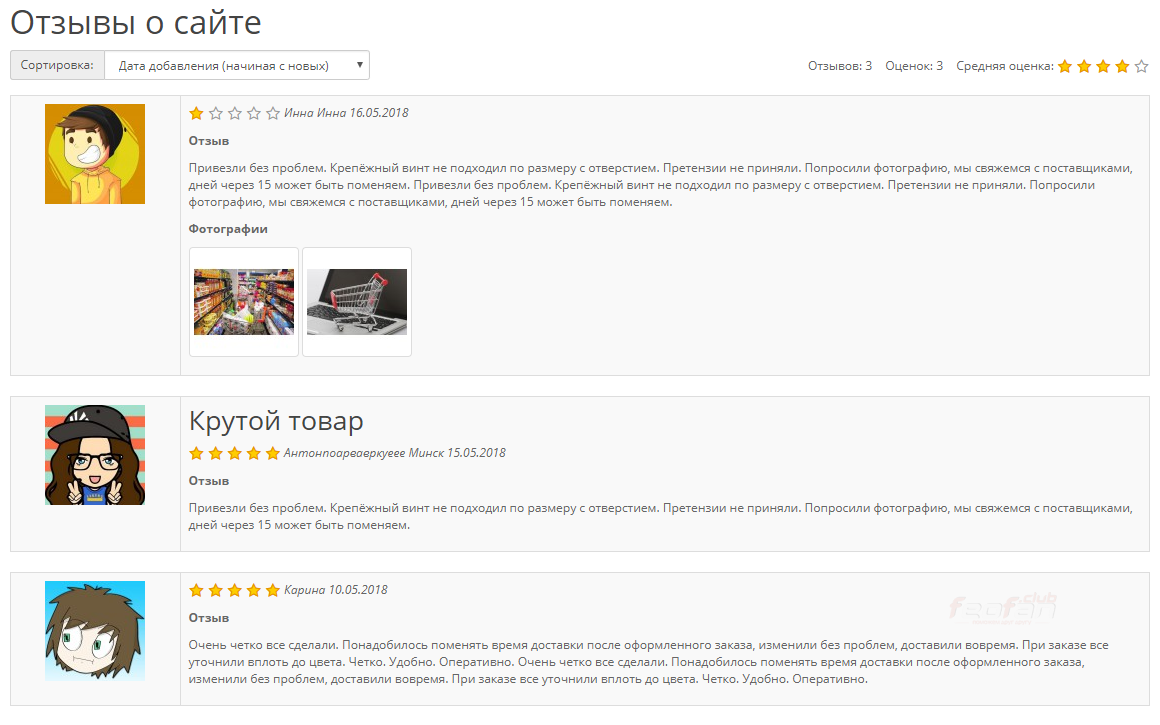This screenshot has width=1160, height=725.
Task: Click the girl with cap and glasses avatar
Action: [95, 455]
